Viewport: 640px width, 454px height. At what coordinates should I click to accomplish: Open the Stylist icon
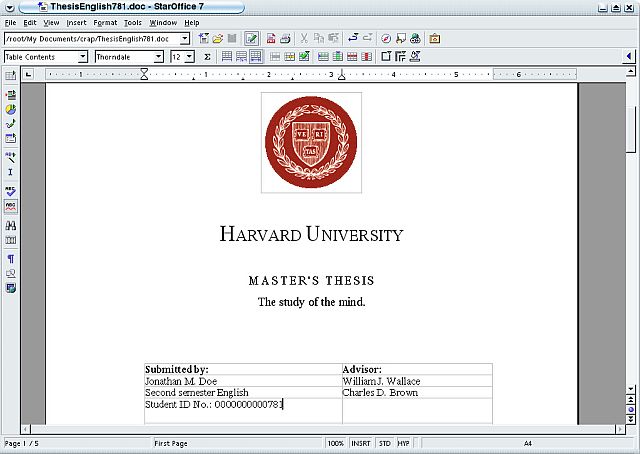(x=401, y=39)
